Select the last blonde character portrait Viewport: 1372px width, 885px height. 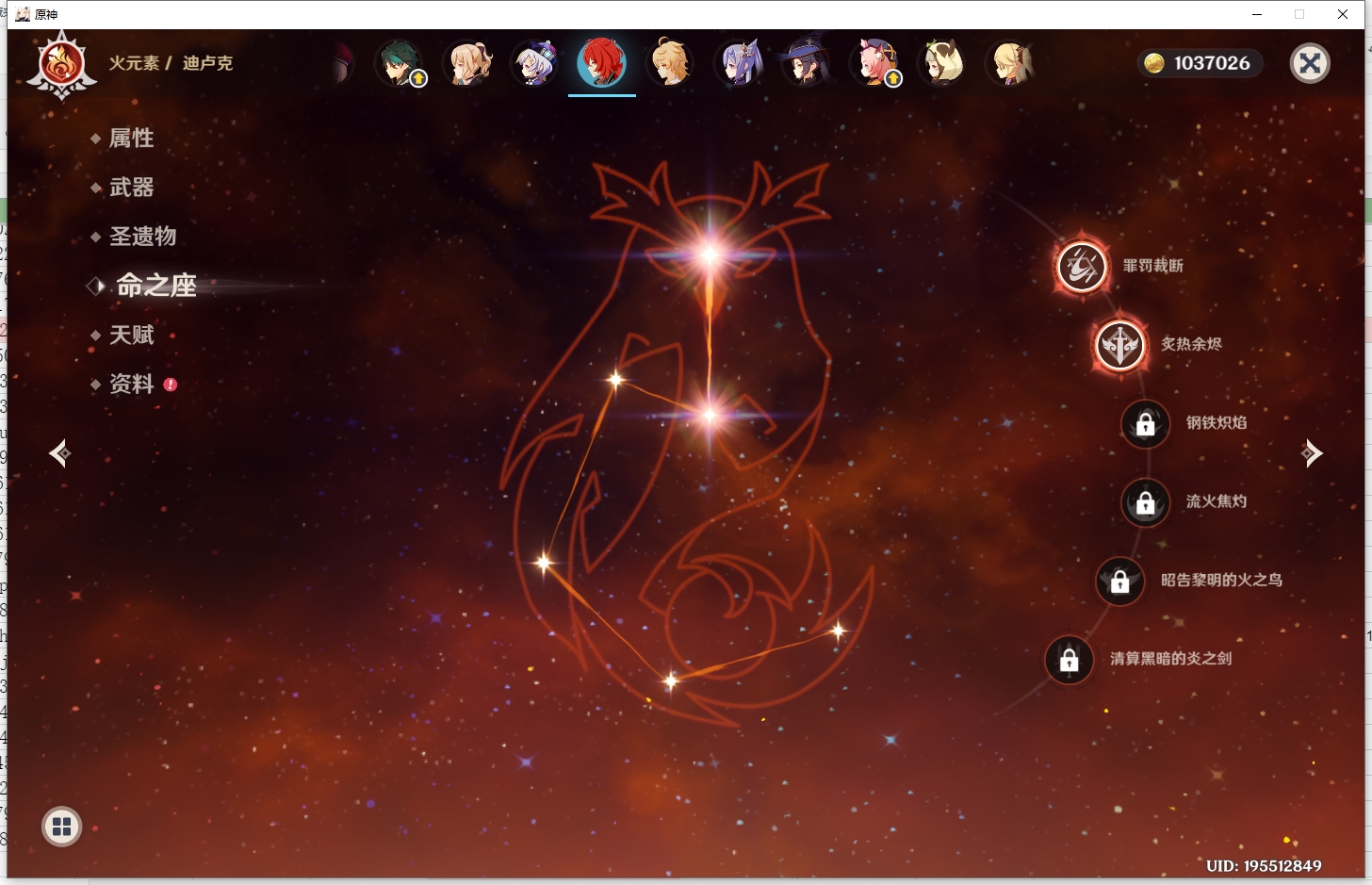[1010, 63]
